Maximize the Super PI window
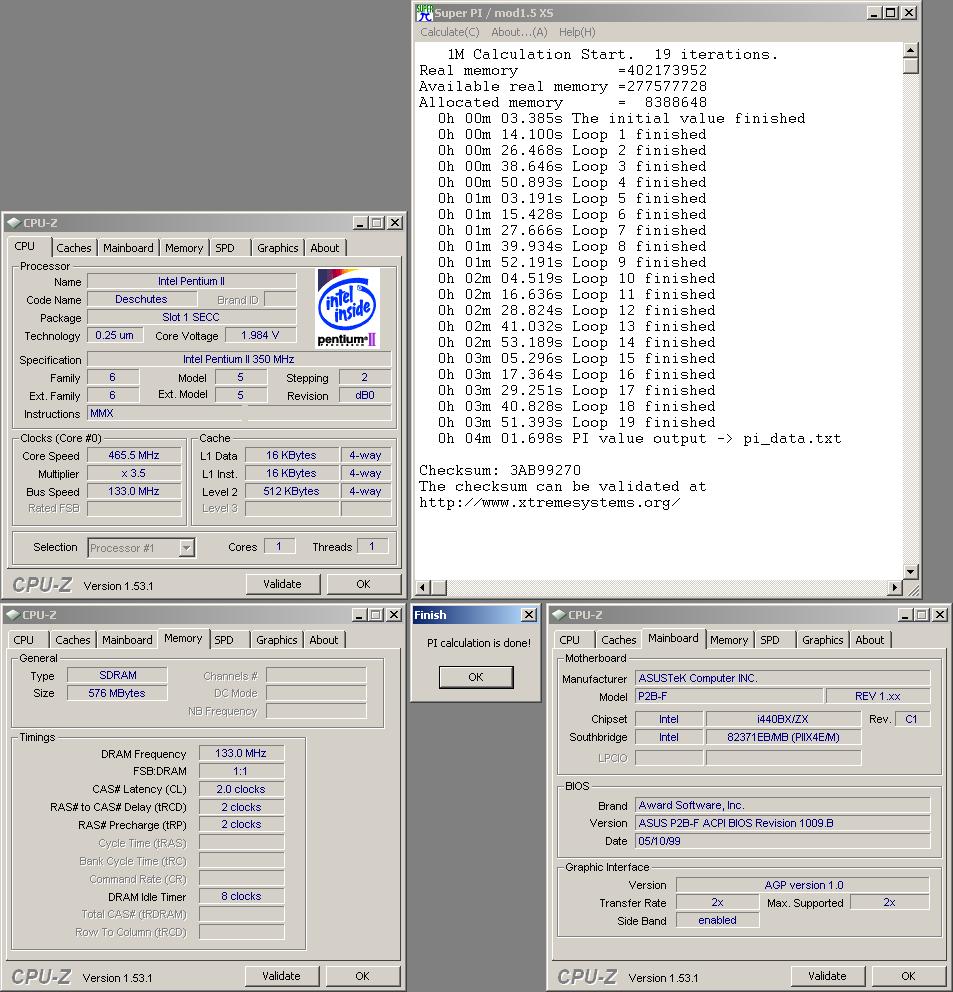953x992 pixels. [x=890, y=13]
